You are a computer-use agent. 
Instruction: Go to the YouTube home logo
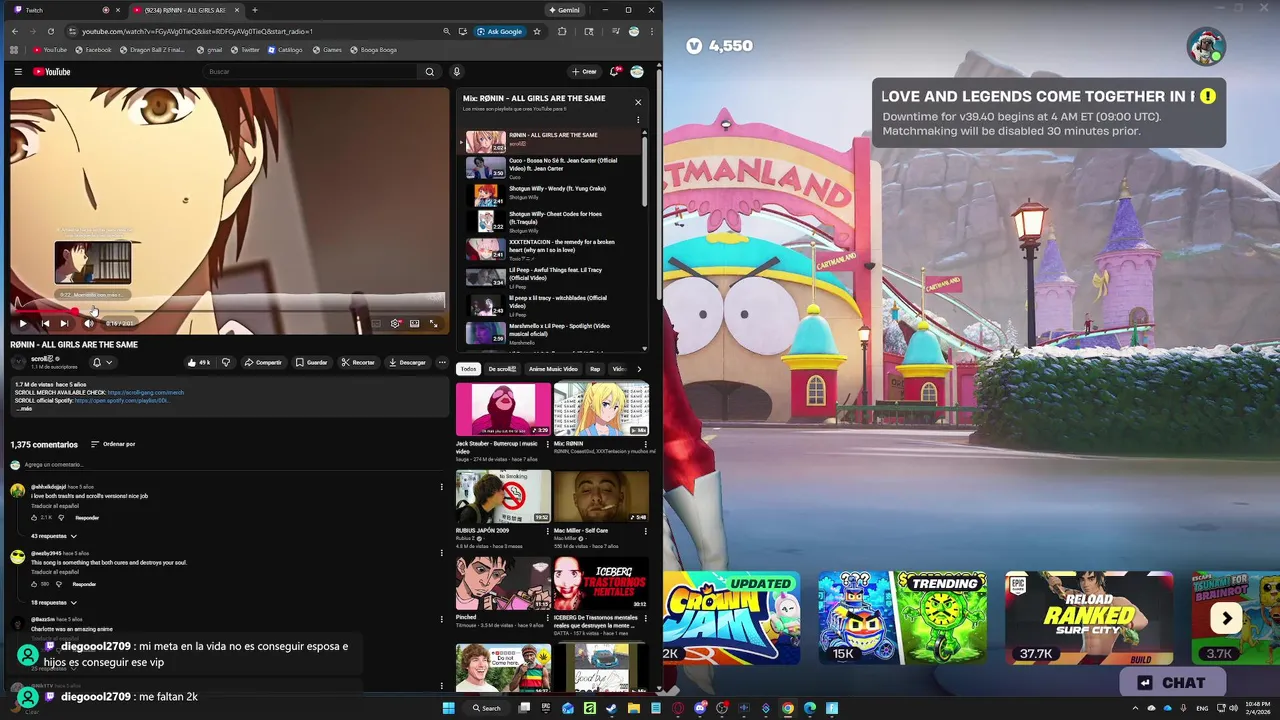point(52,72)
